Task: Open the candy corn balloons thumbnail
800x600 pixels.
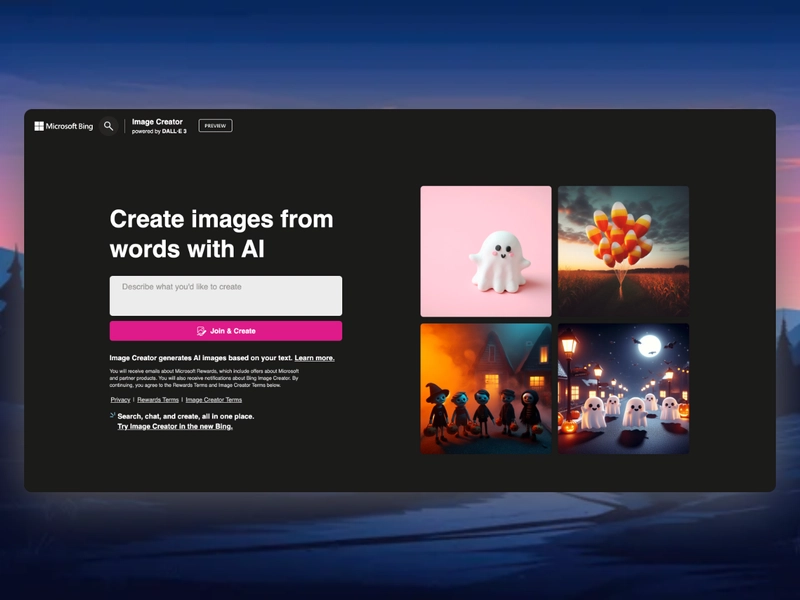Action: [623, 252]
